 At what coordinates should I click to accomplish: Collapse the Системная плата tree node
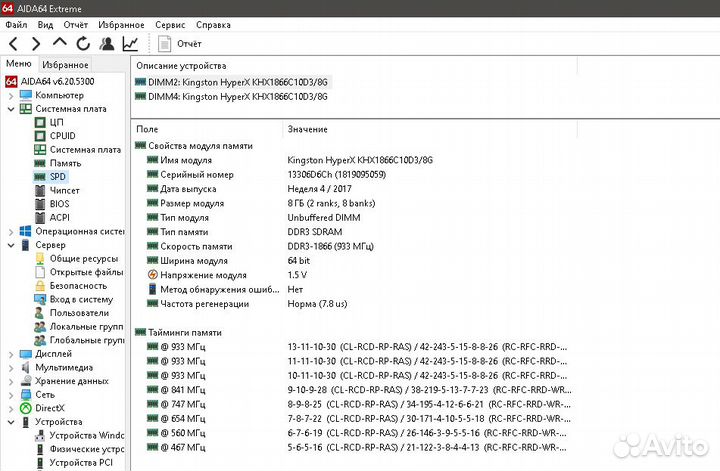pos(11,109)
